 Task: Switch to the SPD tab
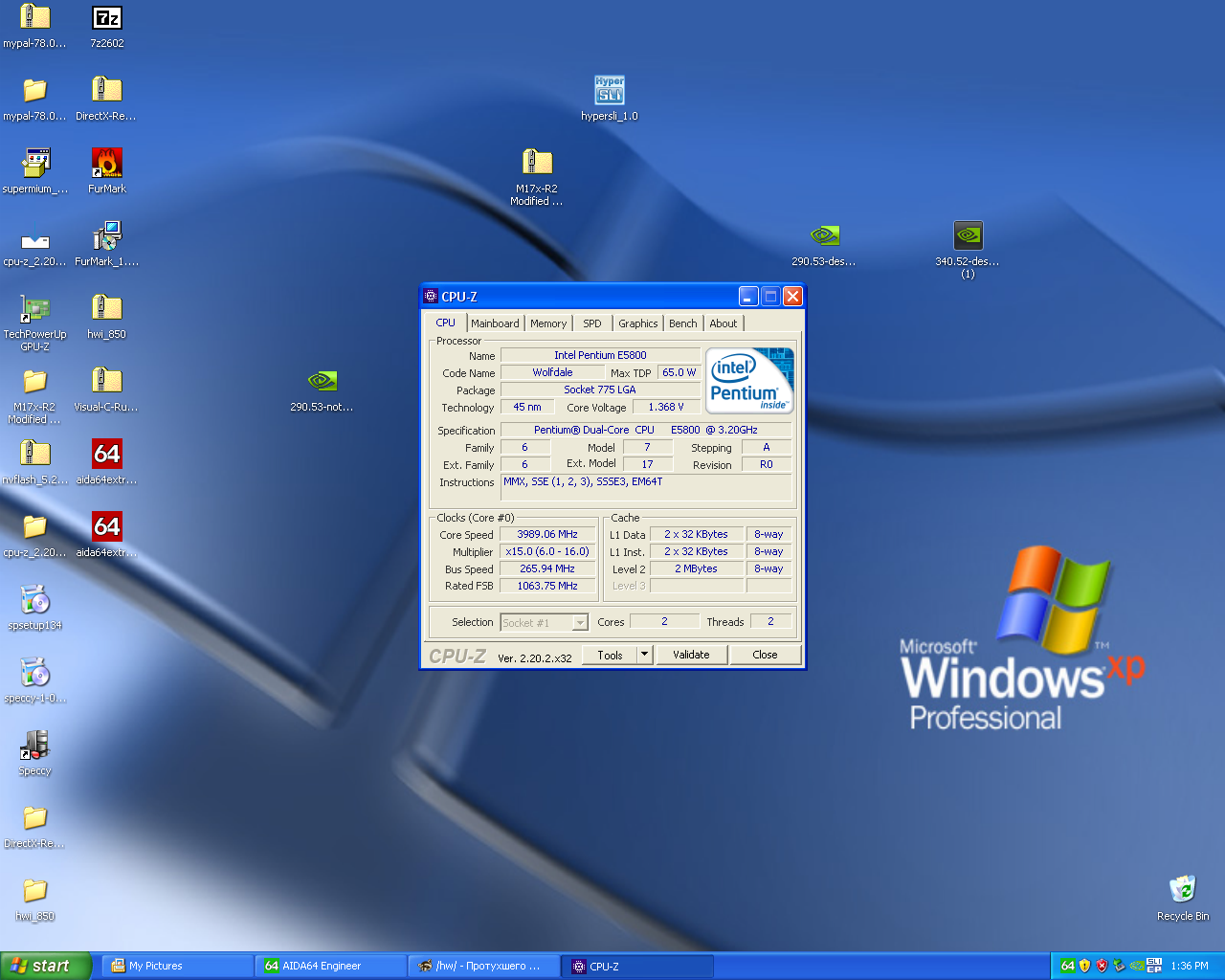pos(592,323)
